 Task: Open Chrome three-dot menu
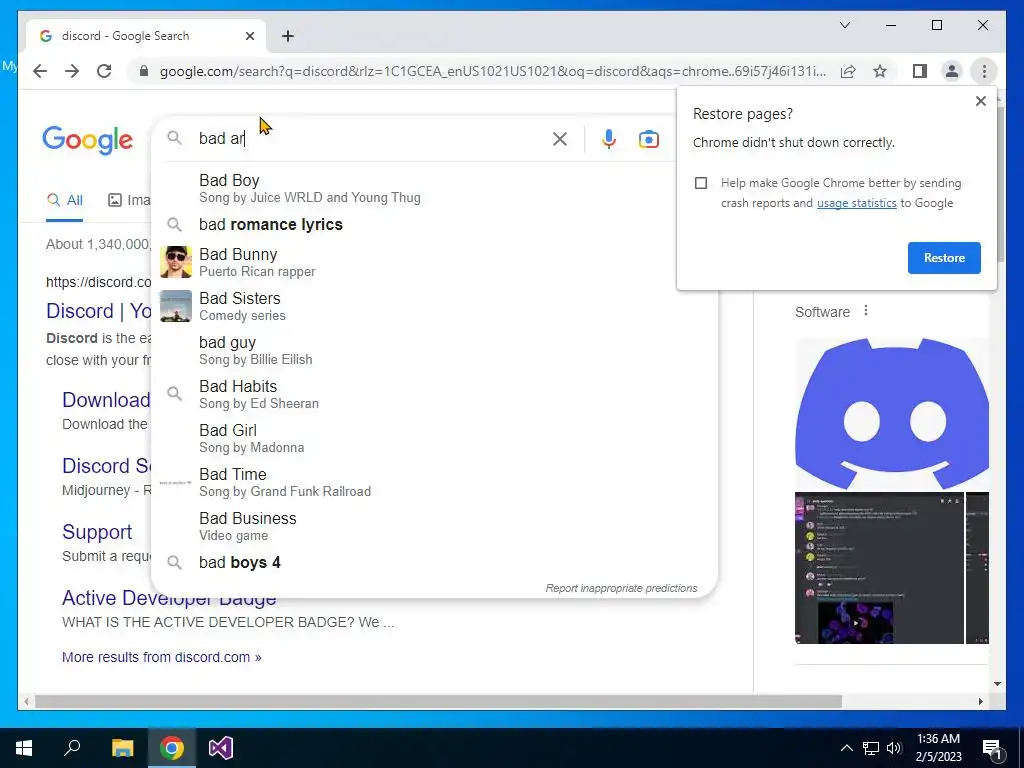[x=984, y=71]
